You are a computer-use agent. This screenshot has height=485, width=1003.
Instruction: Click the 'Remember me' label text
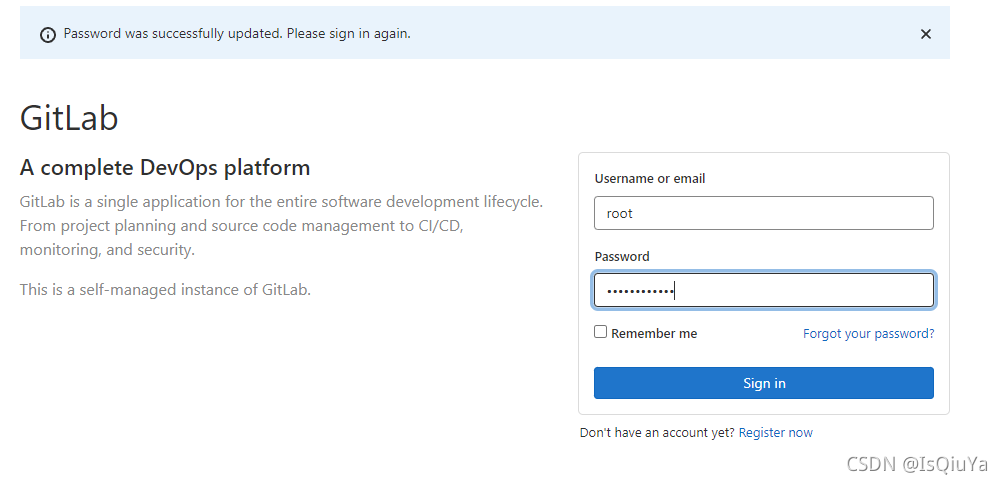[x=654, y=333]
